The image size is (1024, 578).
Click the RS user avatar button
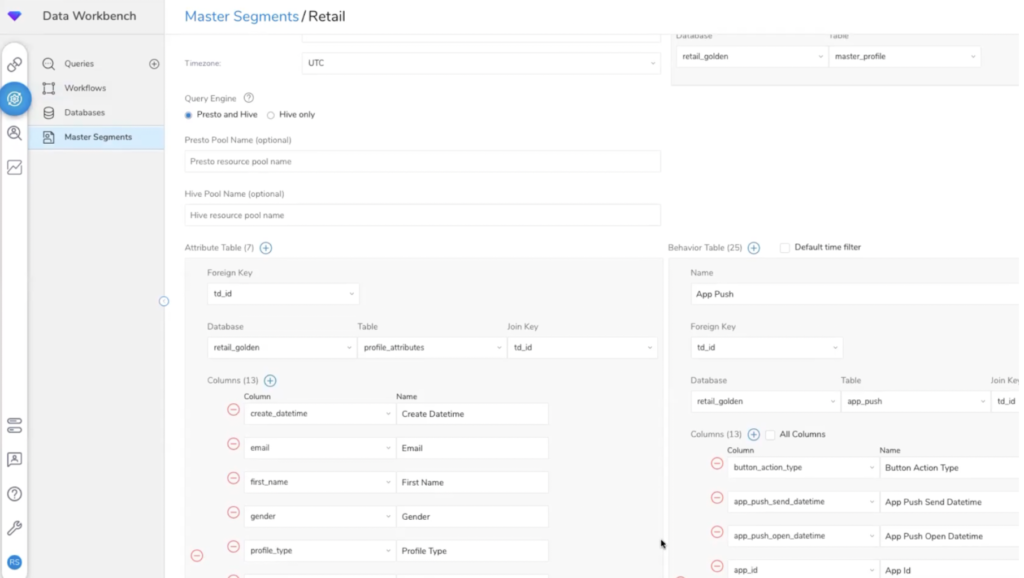pos(14,562)
